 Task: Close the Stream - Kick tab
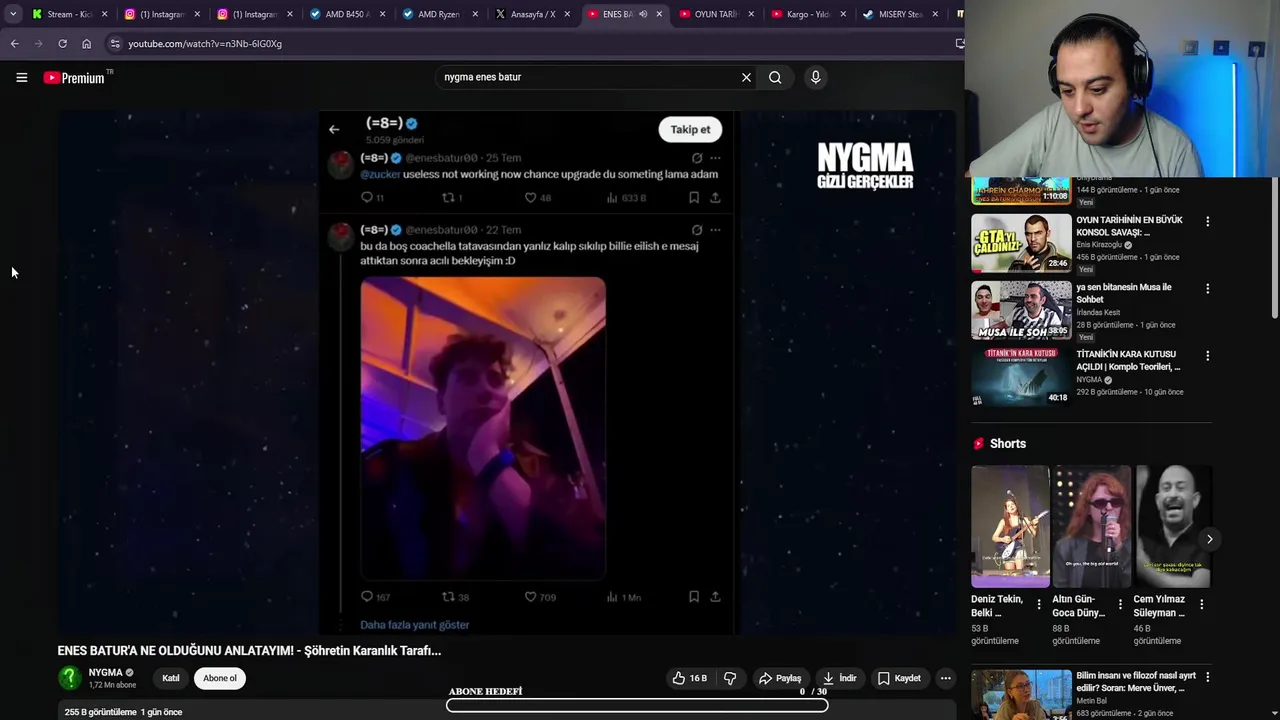(104, 14)
